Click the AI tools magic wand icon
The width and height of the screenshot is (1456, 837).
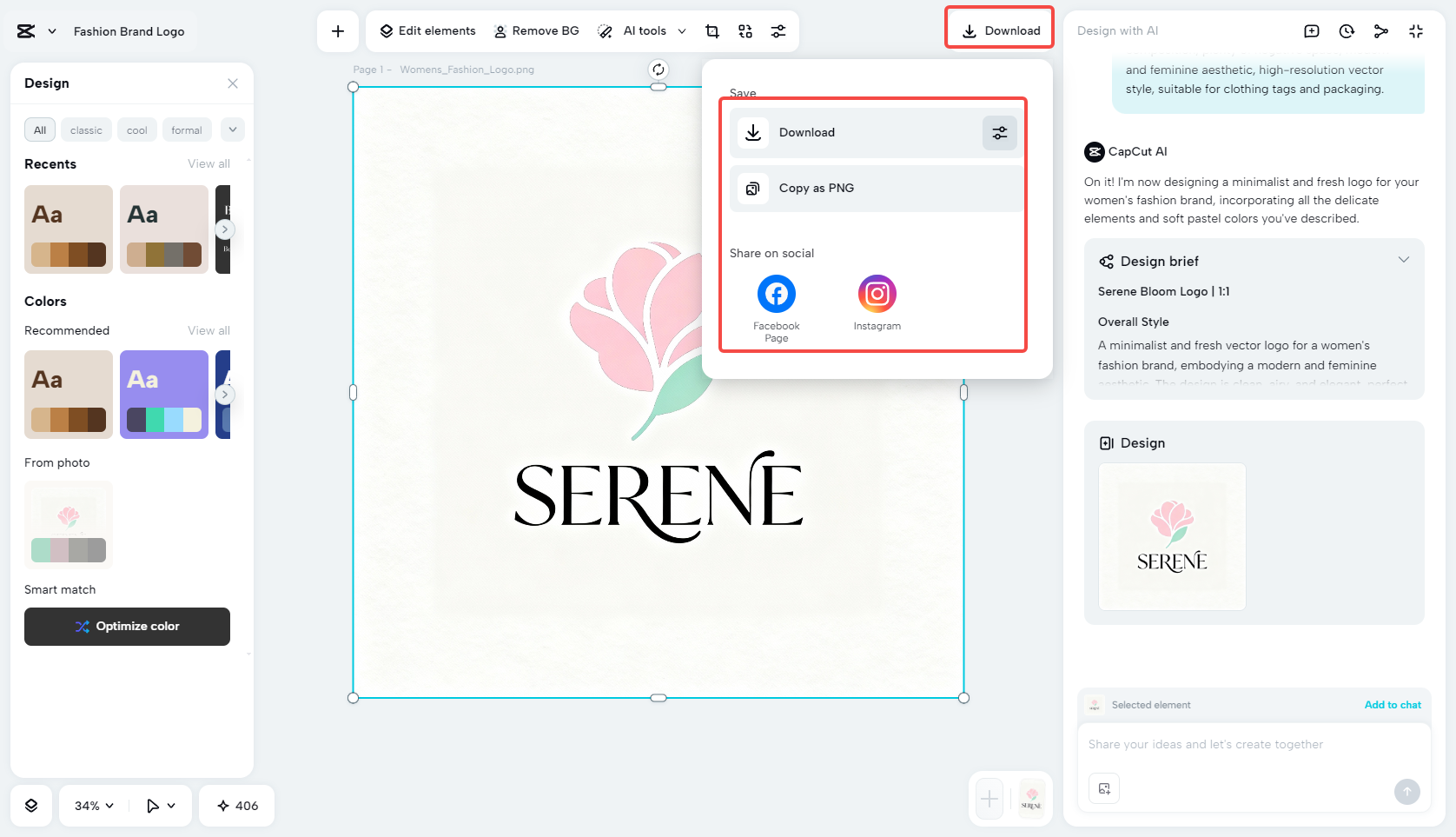click(605, 30)
